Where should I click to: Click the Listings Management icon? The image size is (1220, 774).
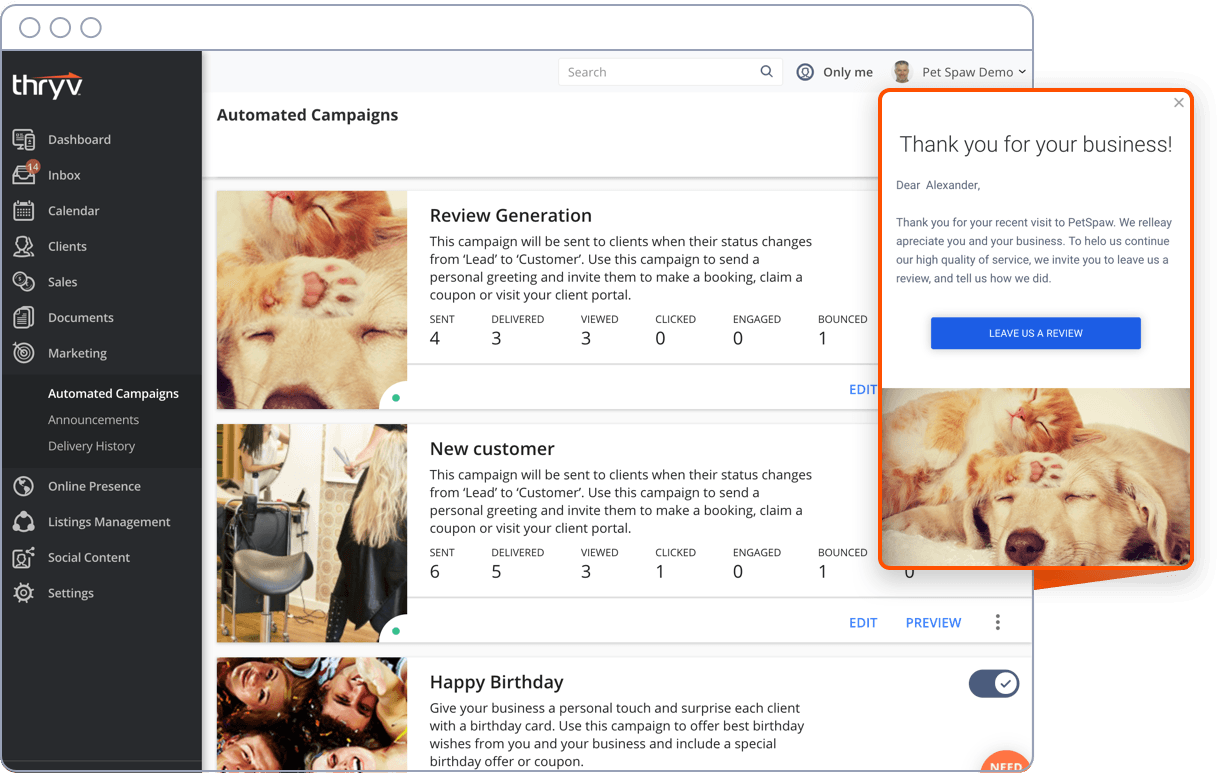coord(24,522)
